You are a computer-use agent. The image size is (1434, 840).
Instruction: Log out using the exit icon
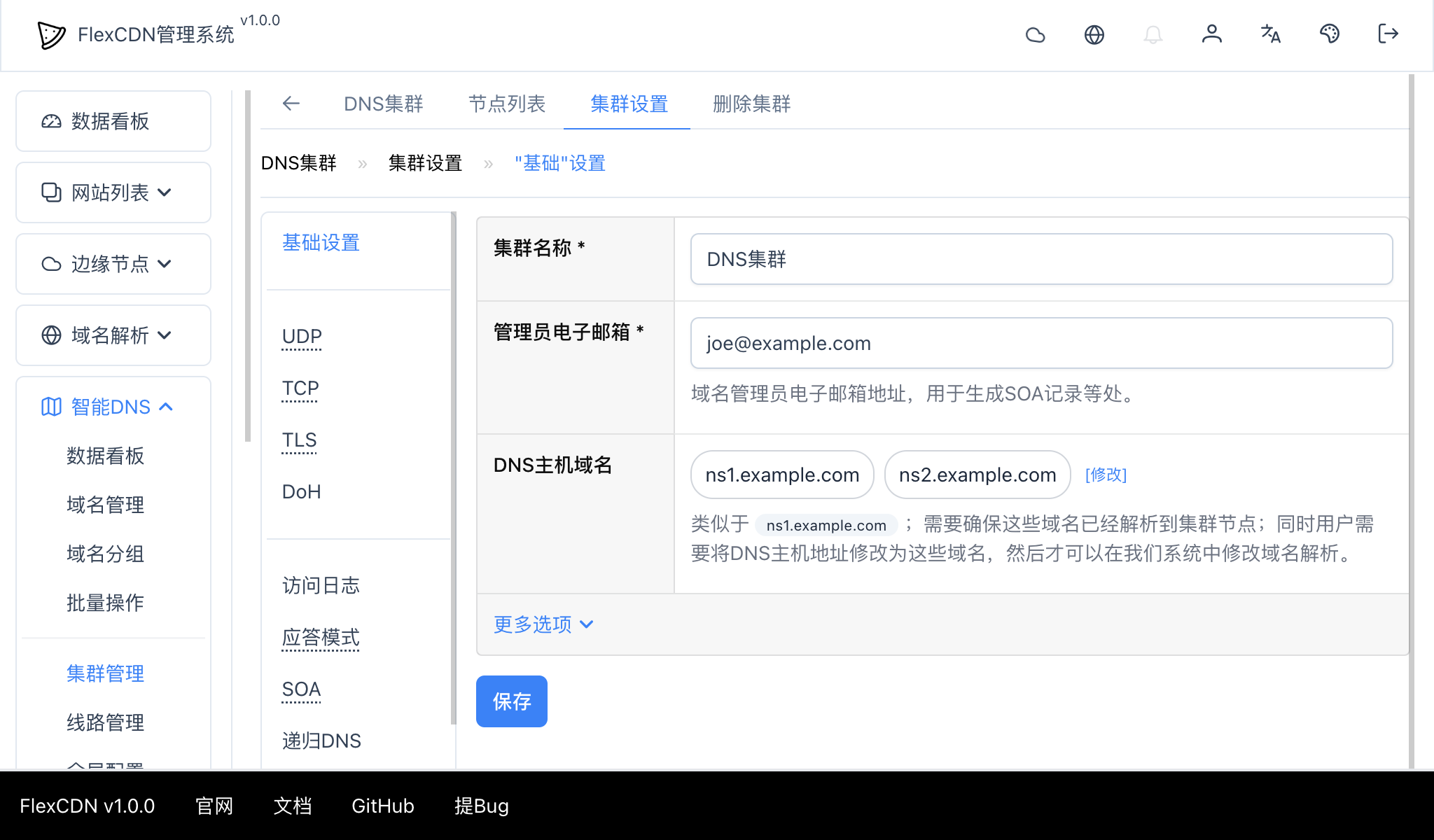[x=1387, y=34]
